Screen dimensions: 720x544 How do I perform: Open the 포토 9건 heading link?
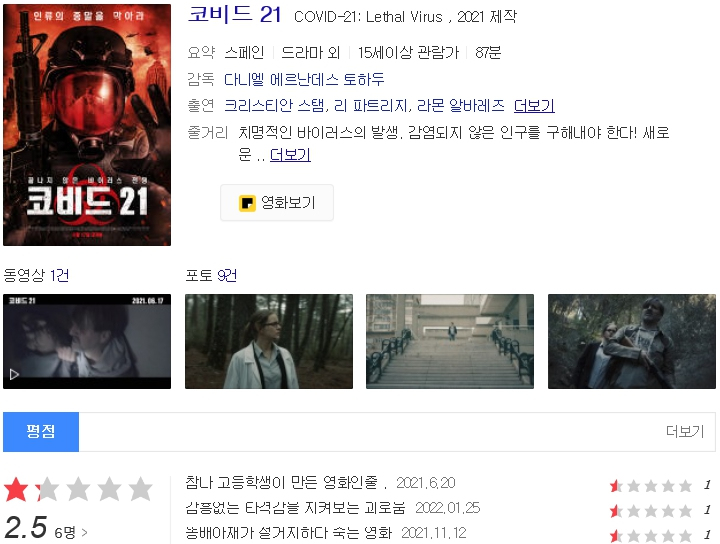pyautogui.click(x=211, y=275)
